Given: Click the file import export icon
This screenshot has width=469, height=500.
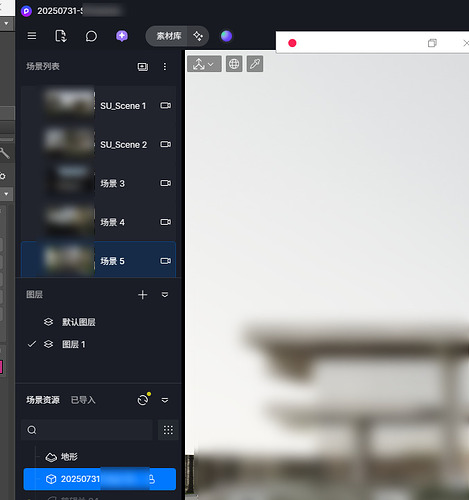Looking at the screenshot, I should click(61, 36).
